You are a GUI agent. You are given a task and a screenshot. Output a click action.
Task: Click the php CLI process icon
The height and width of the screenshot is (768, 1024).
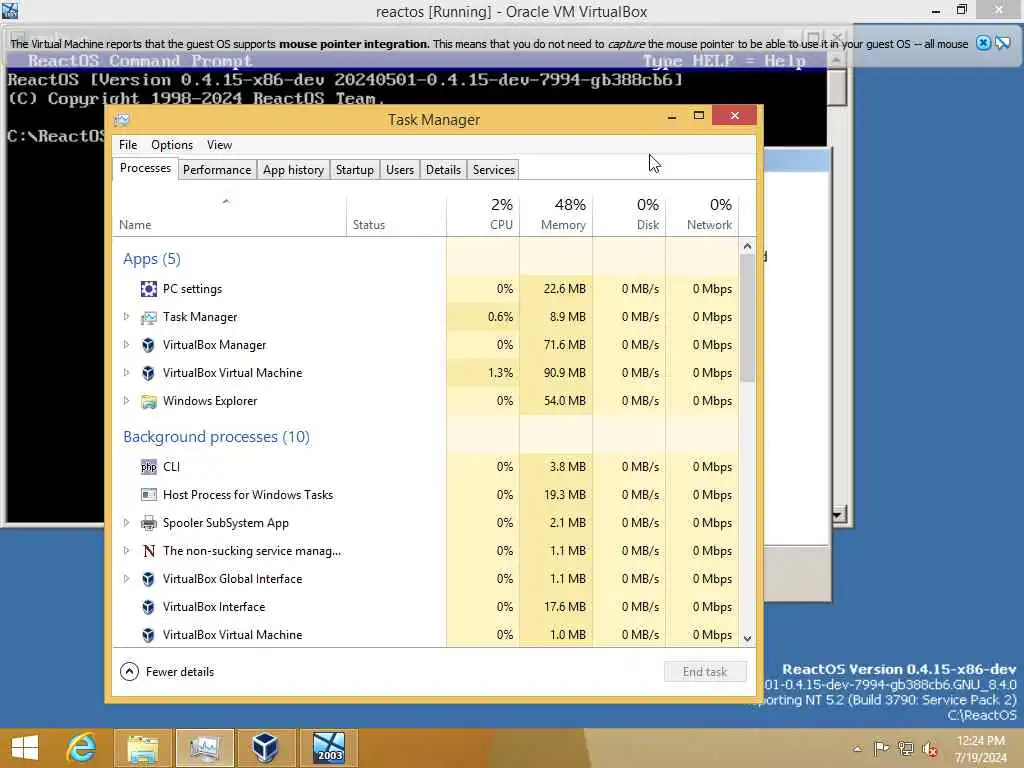coord(149,467)
